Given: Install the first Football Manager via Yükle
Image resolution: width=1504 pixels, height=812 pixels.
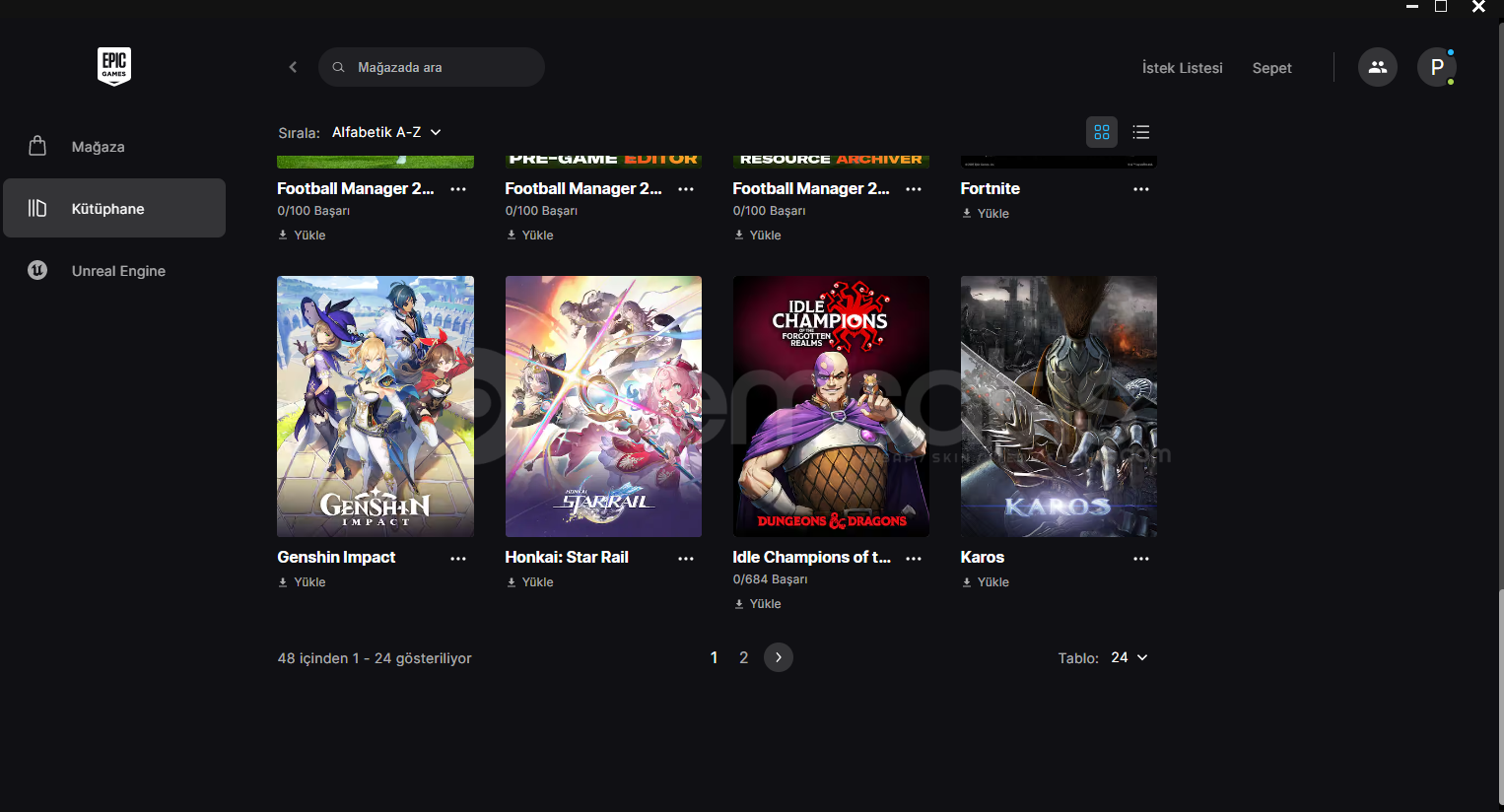Looking at the screenshot, I should coord(302,235).
